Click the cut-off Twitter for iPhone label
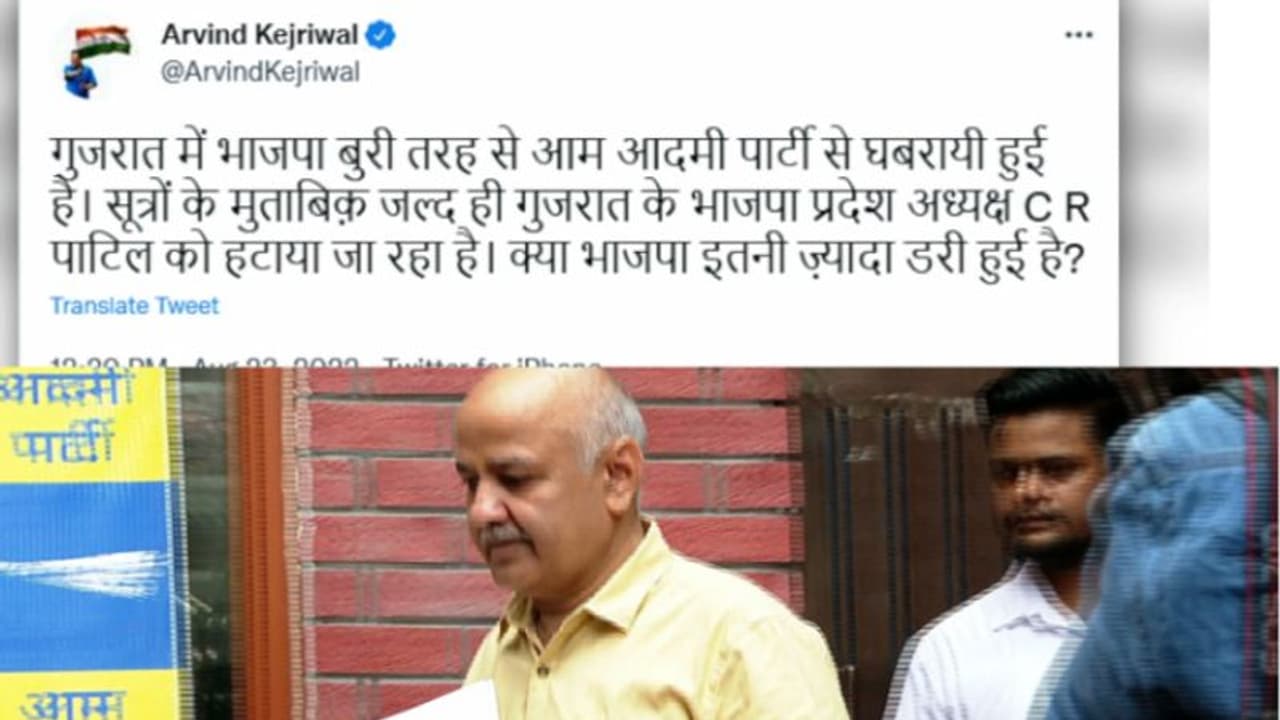This screenshot has width=1280, height=720. click(492, 362)
